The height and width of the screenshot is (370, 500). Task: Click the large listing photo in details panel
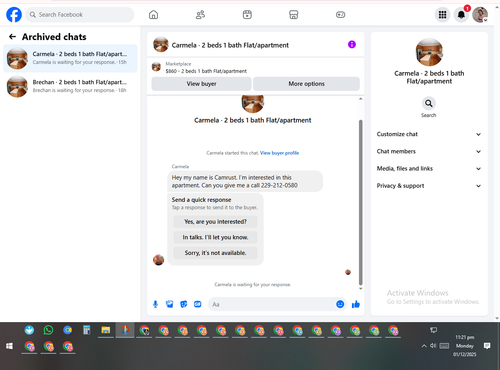click(x=429, y=52)
